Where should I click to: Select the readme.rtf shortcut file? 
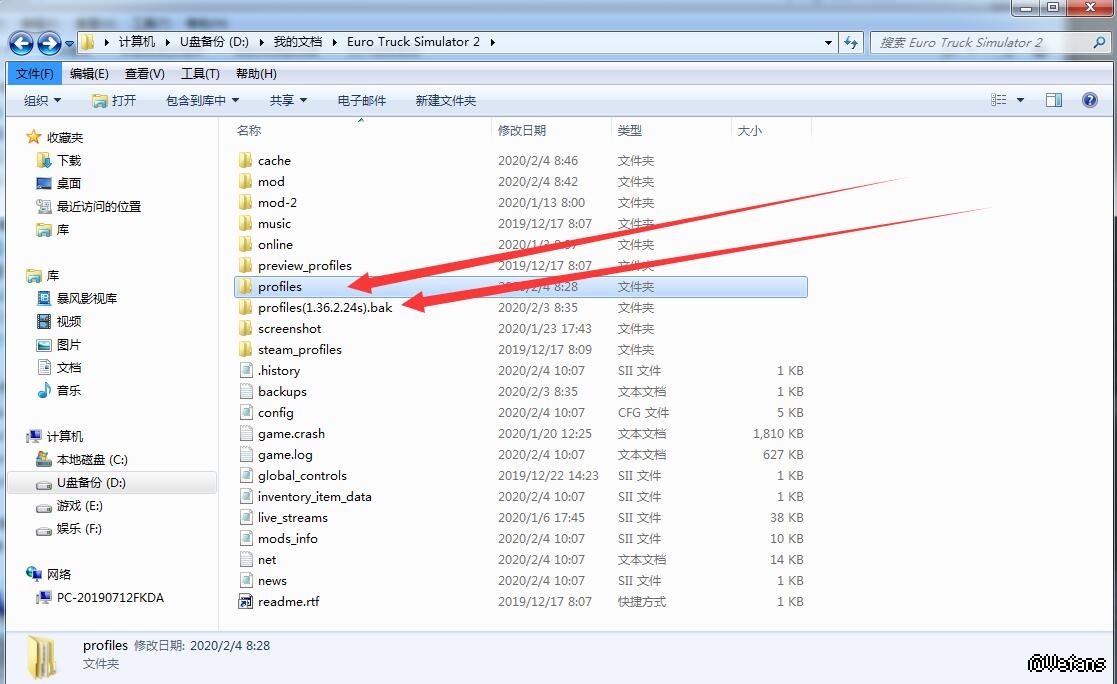click(x=288, y=602)
